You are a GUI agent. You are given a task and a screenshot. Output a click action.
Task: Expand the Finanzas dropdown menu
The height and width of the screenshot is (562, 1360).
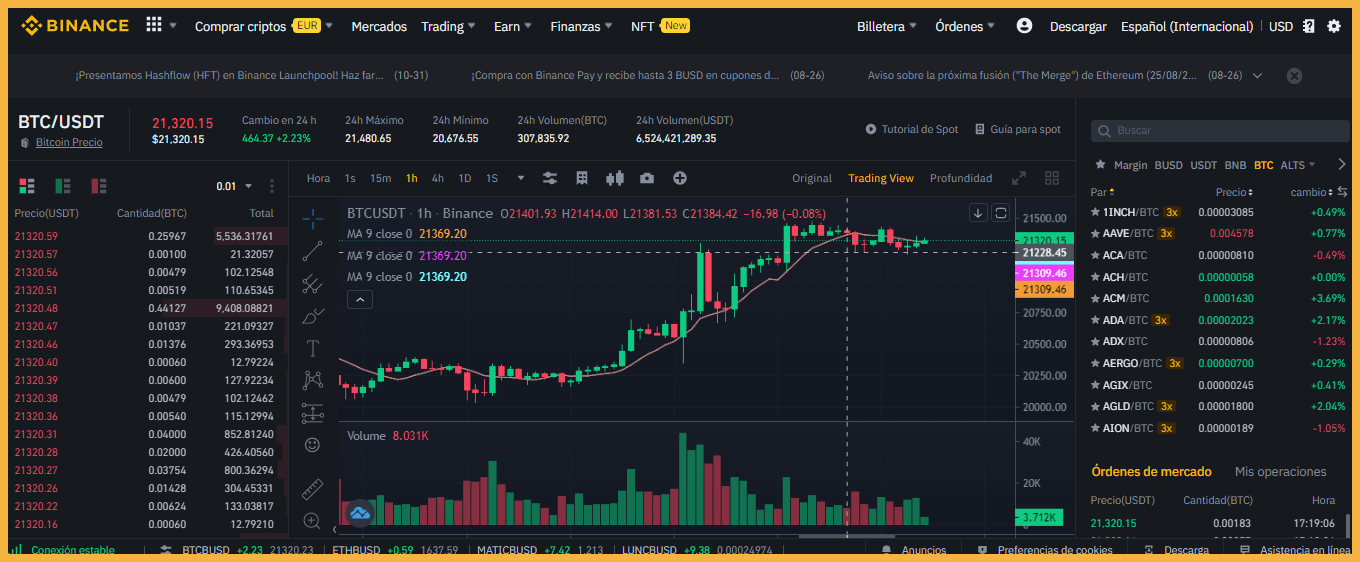[x=582, y=26]
